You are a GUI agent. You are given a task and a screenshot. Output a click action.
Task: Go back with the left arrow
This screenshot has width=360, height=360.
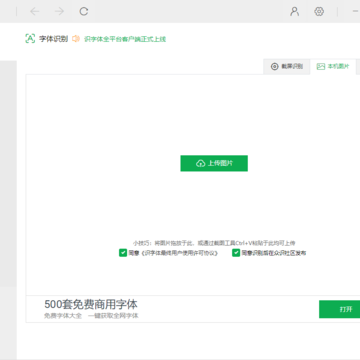35,12
